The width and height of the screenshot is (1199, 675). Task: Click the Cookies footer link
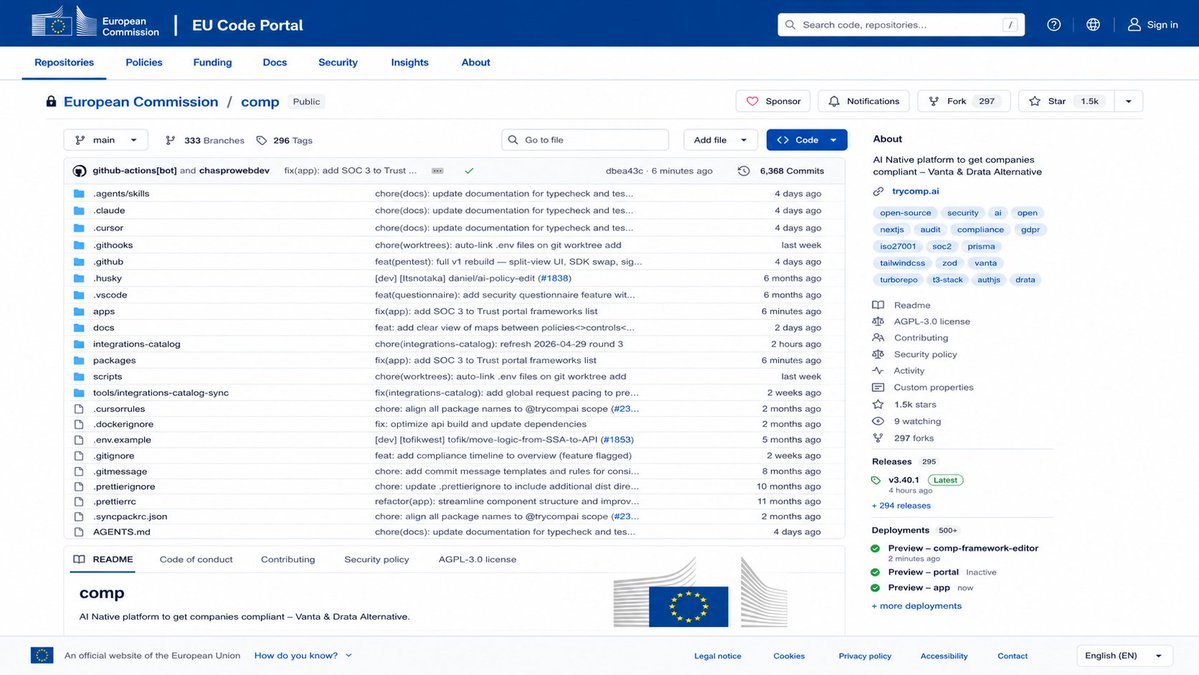coord(788,656)
